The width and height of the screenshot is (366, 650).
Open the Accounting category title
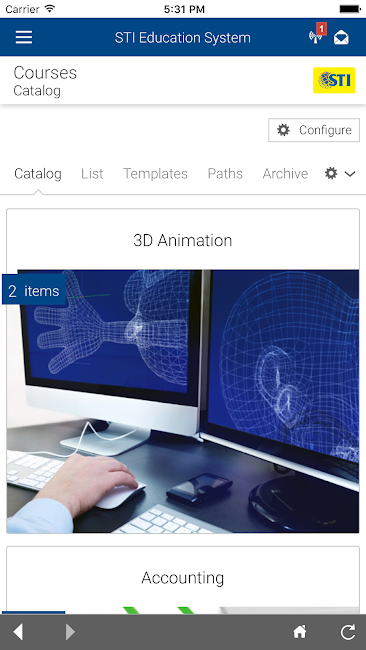pos(183,578)
